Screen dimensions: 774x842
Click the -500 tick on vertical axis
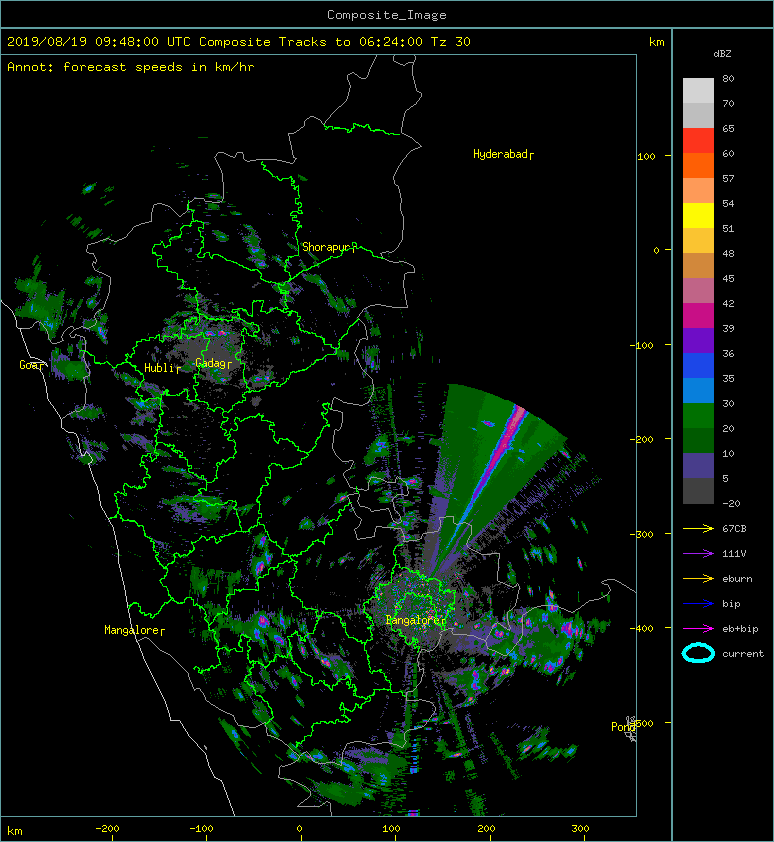tap(643, 723)
